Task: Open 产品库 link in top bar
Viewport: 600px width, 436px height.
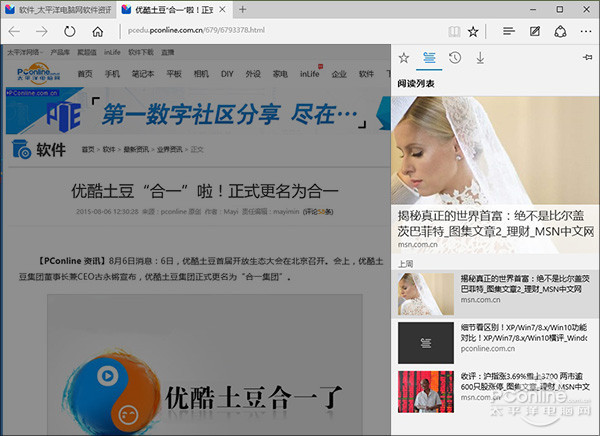Action: pyautogui.click(x=60, y=52)
